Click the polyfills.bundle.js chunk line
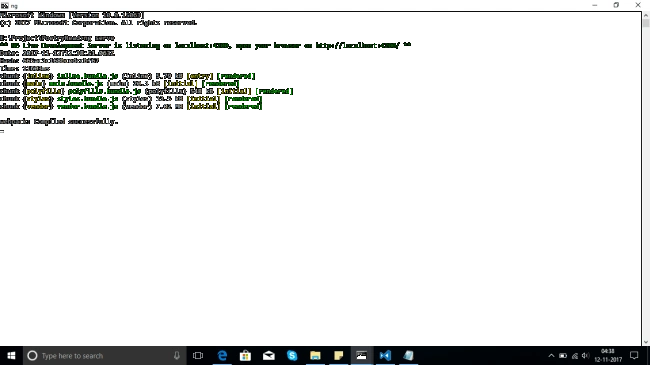The width and height of the screenshot is (650, 365). coord(147,91)
